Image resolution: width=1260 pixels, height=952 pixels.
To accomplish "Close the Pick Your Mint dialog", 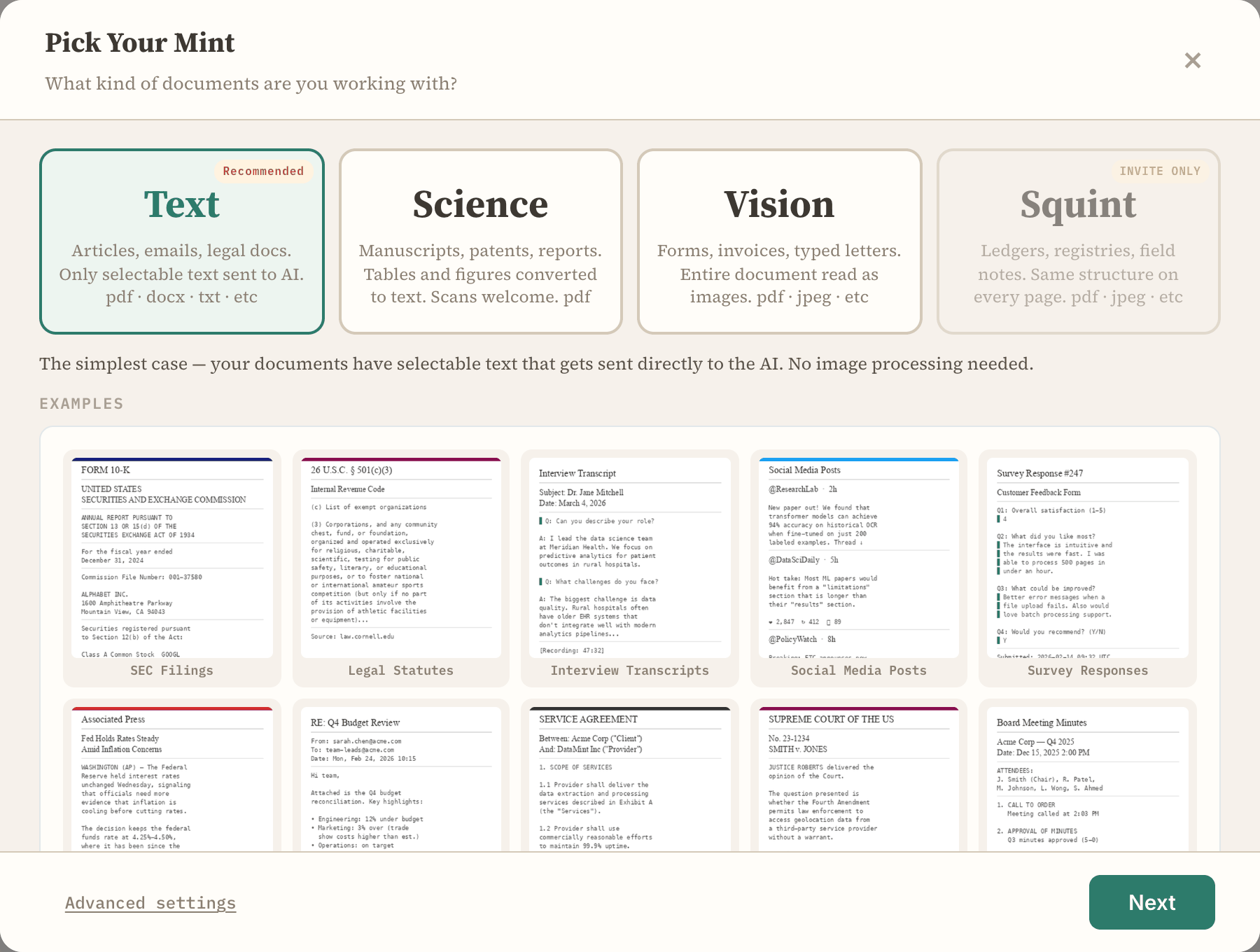I will point(1193,60).
